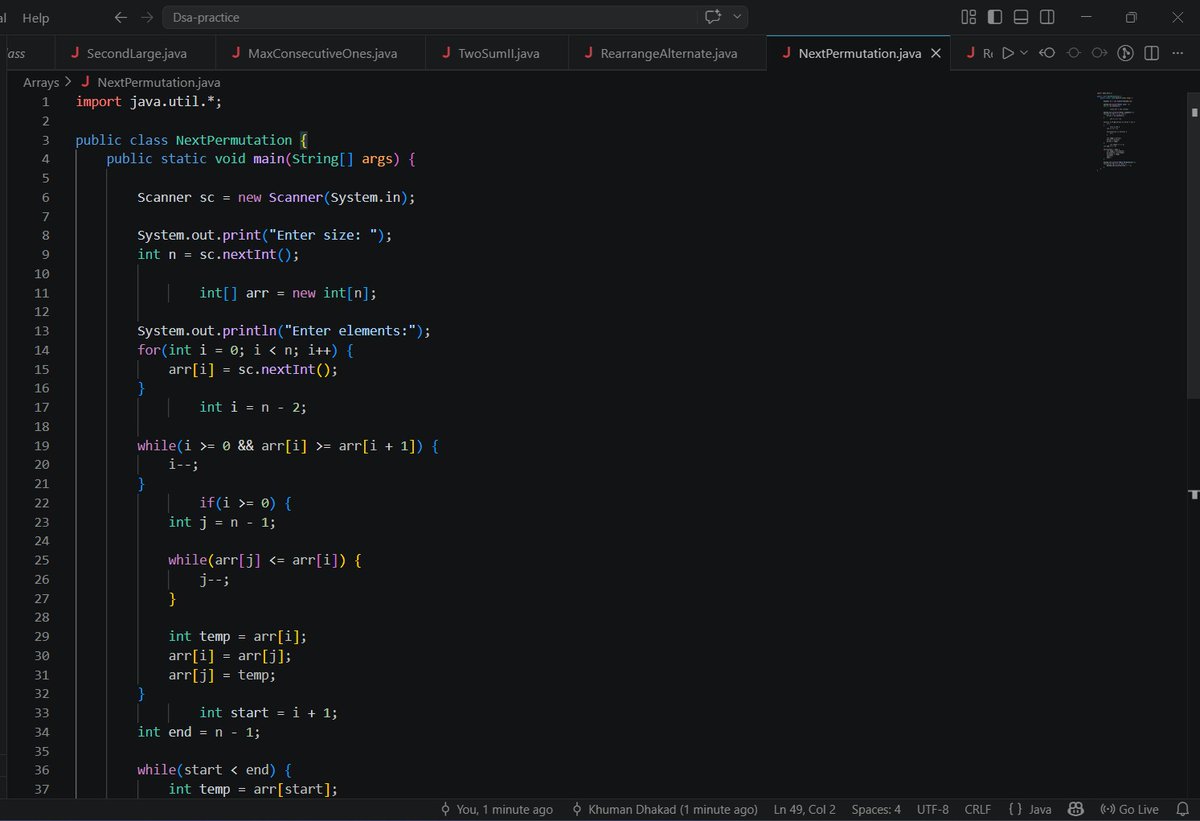This screenshot has width=1200, height=821.
Task: Open commit info by Khuman Dhakad
Action: [x=664, y=810]
